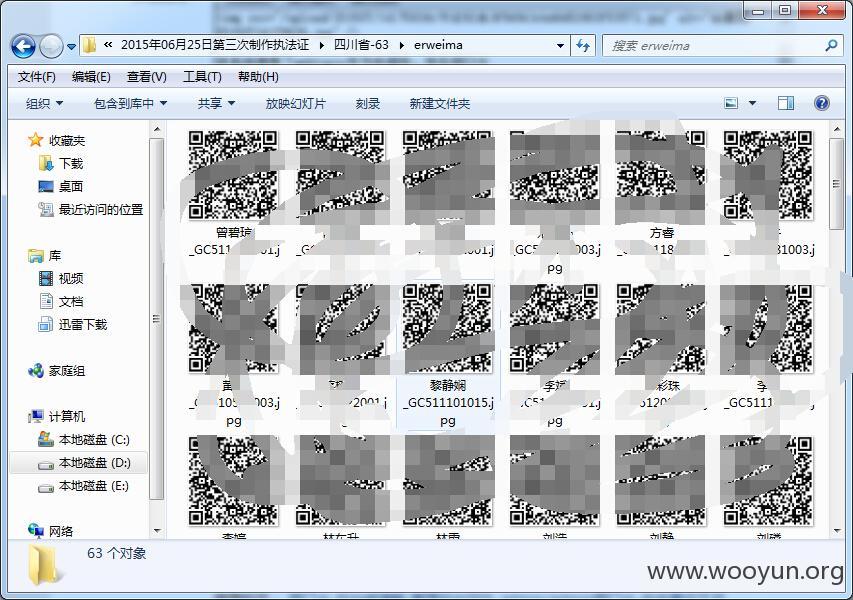This screenshot has height=600, width=853.
Task: Click the 桌面 monitor icon
Action: pyautogui.click(x=46, y=186)
